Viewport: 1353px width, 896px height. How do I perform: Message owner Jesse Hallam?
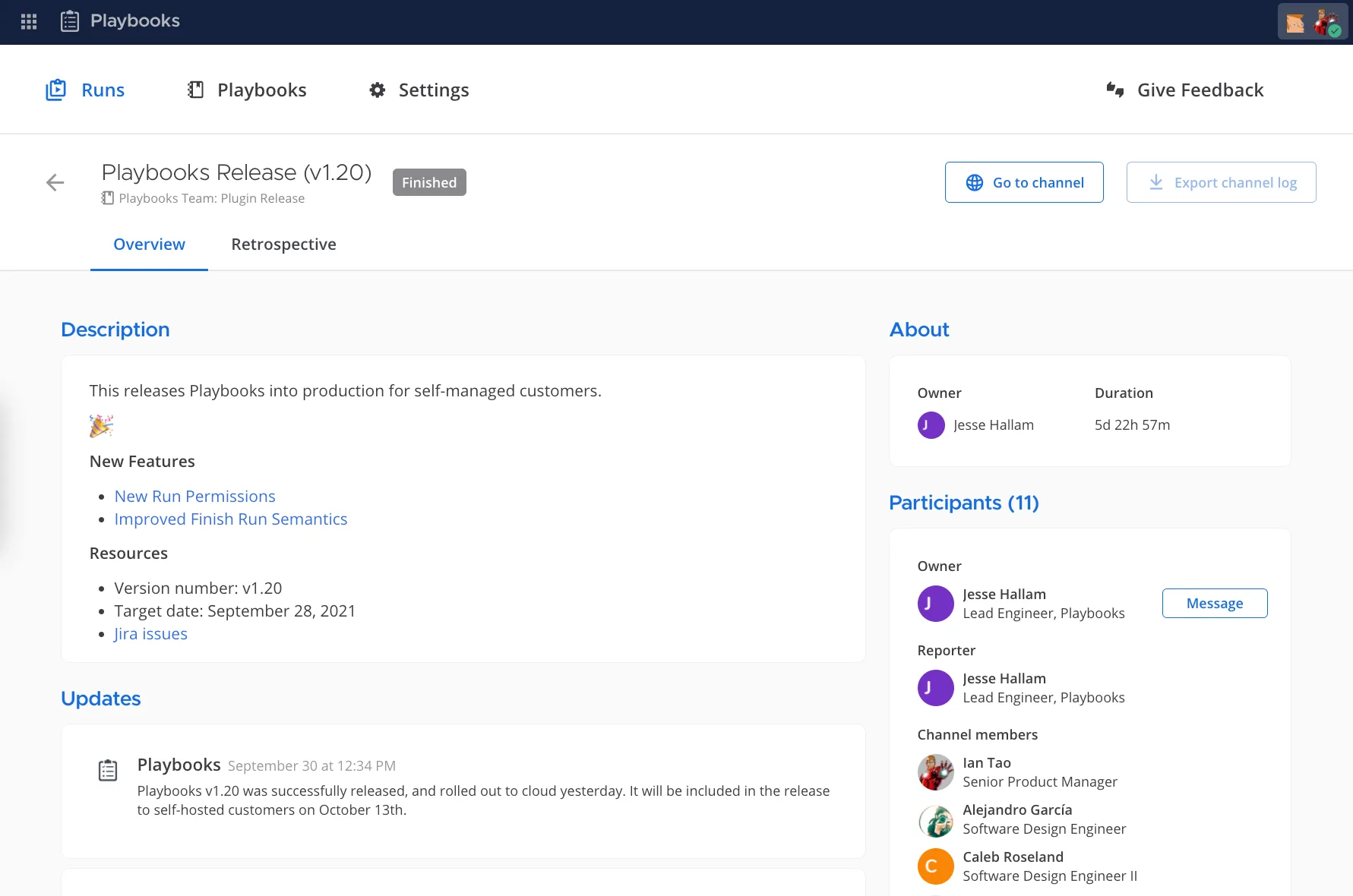1215,604
